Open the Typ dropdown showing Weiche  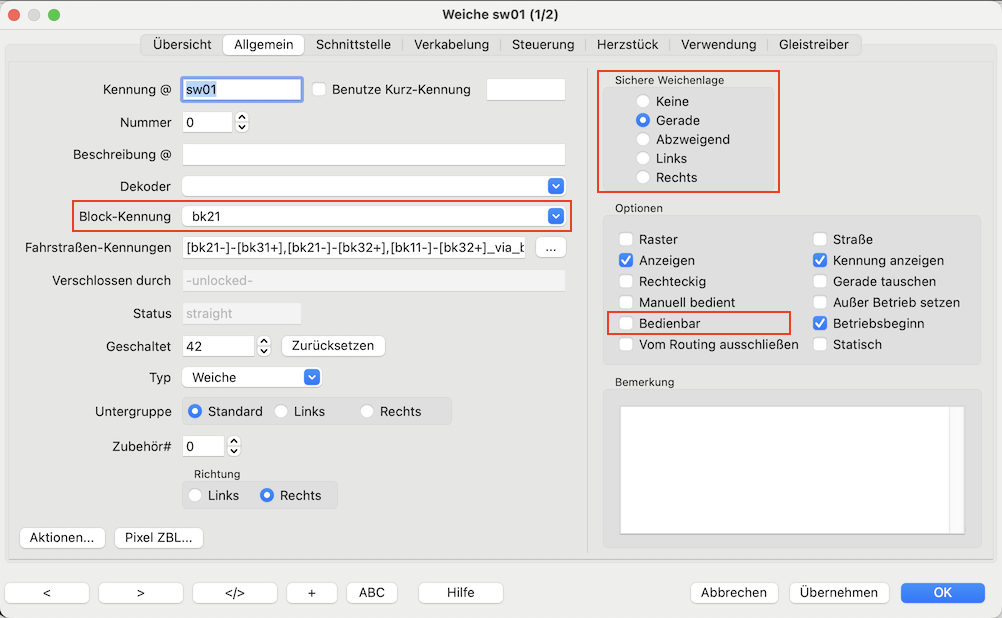click(311, 377)
